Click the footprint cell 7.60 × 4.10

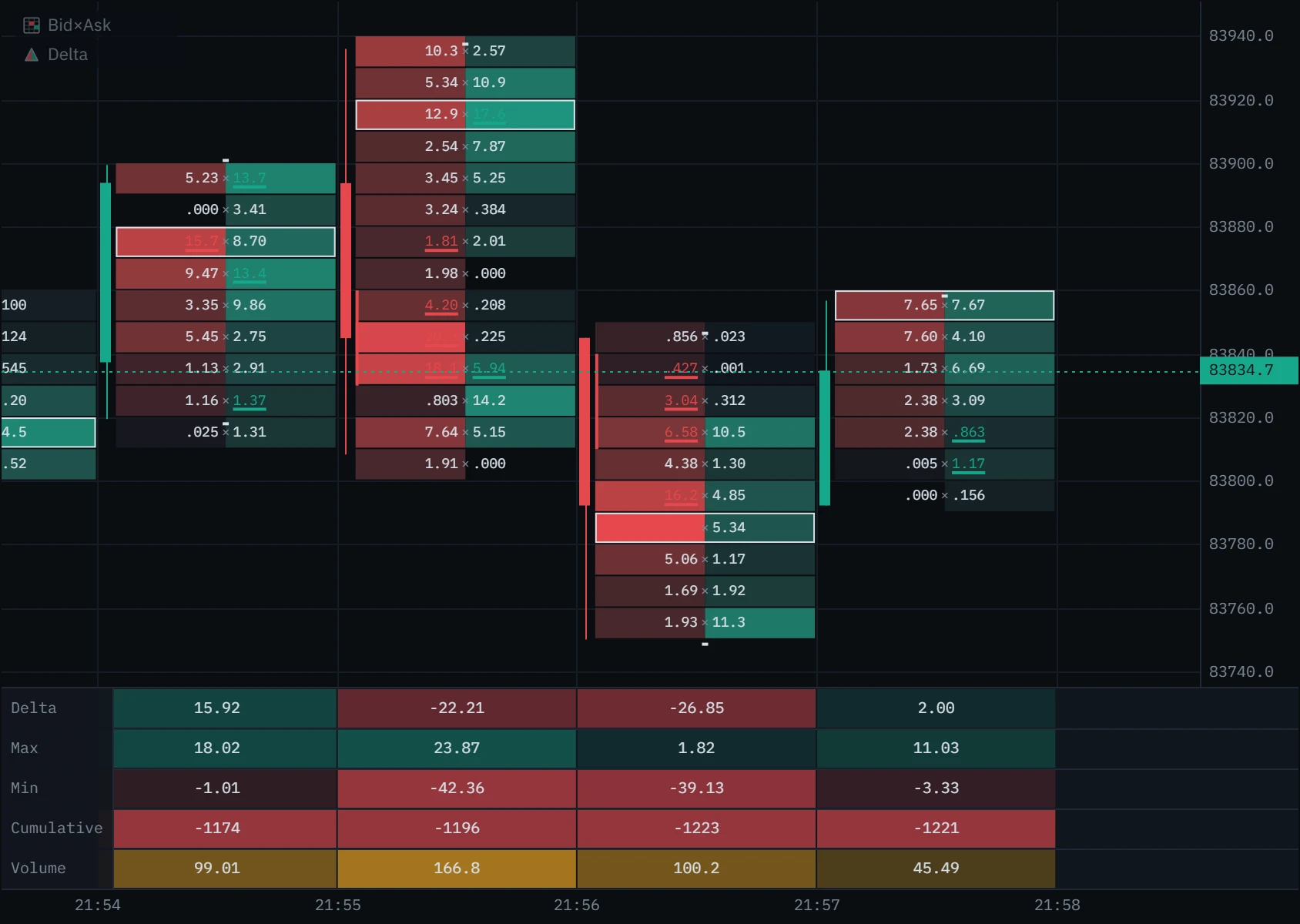point(944,336)
